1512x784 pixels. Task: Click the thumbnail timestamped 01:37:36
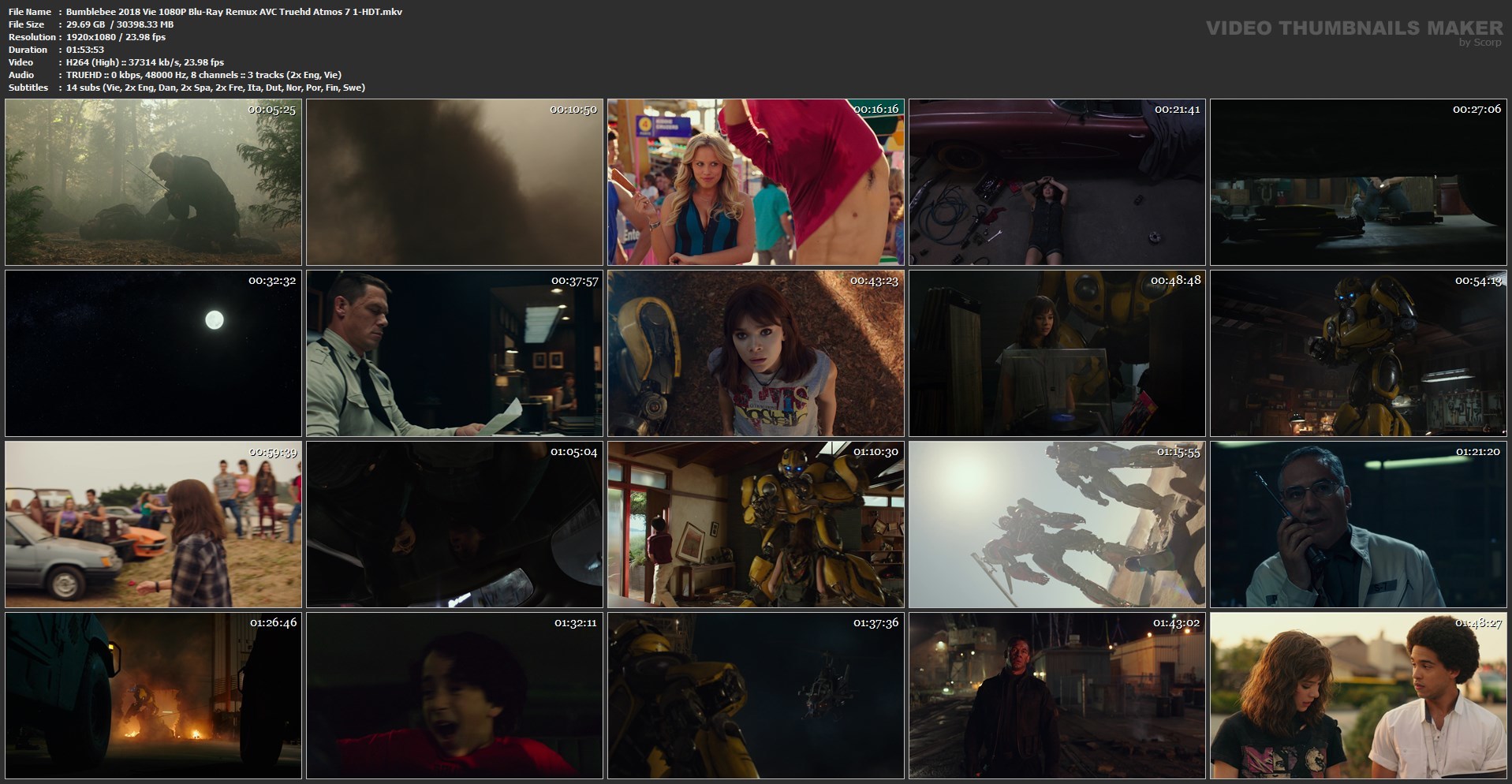click(x=756, y=696)
